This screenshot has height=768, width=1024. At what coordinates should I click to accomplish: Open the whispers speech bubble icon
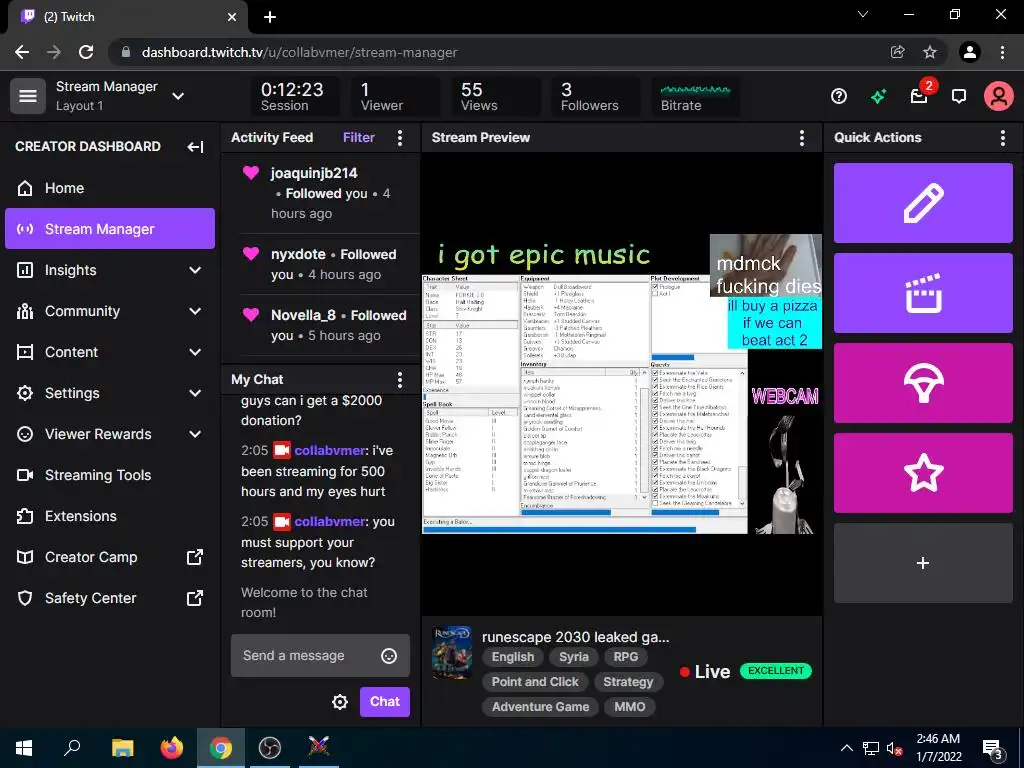click(x=959, y=97)
